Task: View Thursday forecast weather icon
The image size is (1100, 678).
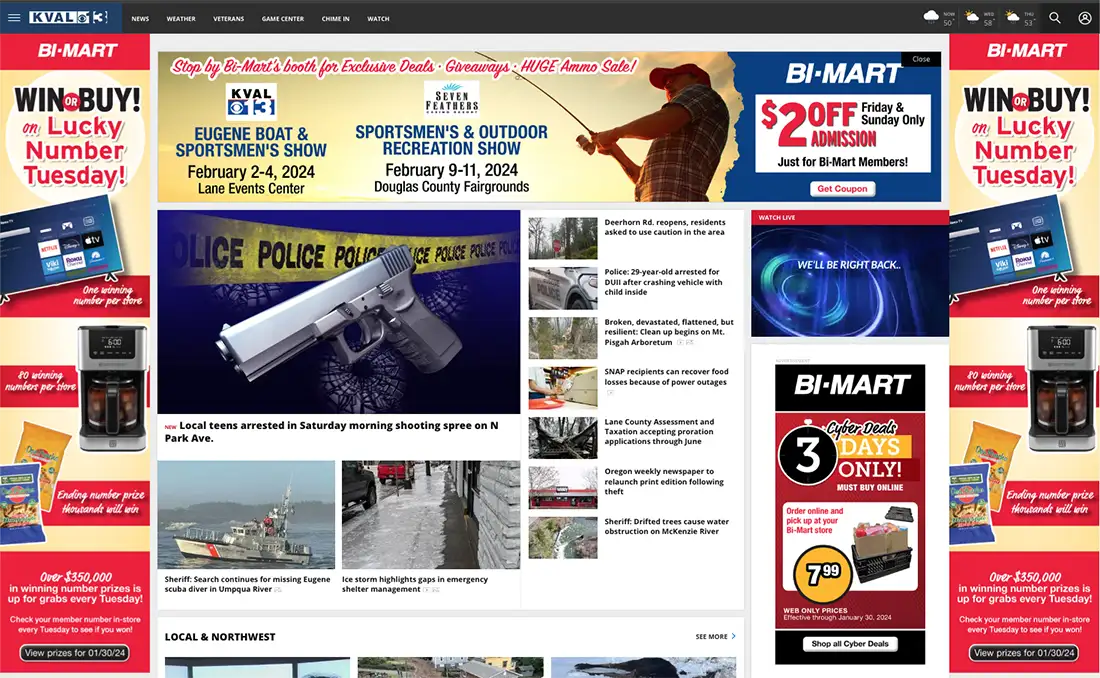Action: pos(1012,16)
